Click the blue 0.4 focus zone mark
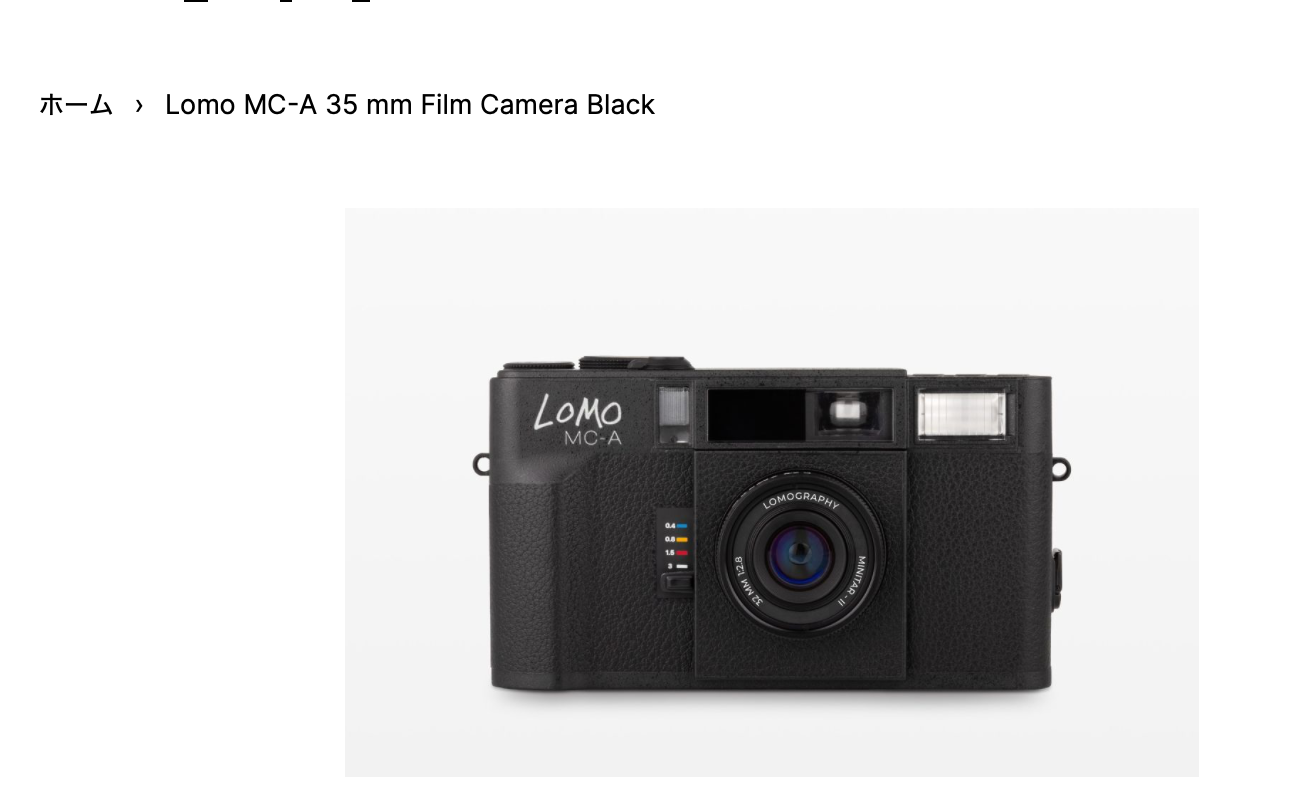1292x792 pixels. [x=677, y=525]
